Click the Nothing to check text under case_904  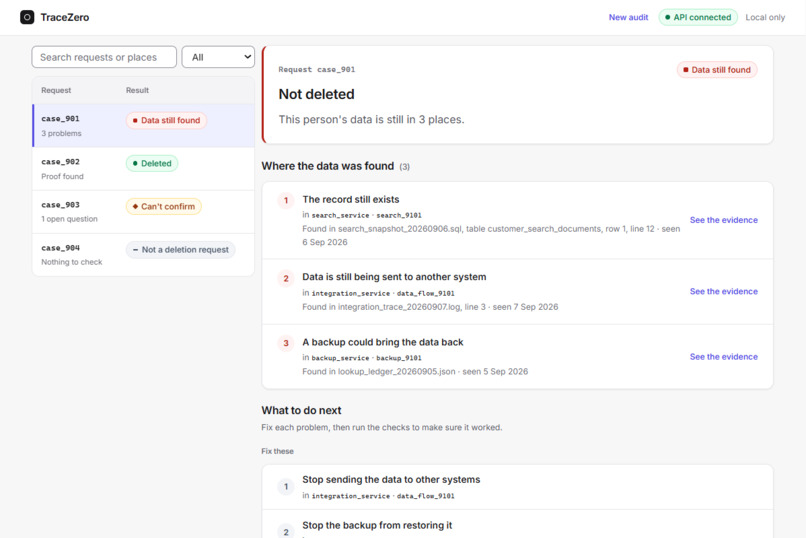coord(71,262)
